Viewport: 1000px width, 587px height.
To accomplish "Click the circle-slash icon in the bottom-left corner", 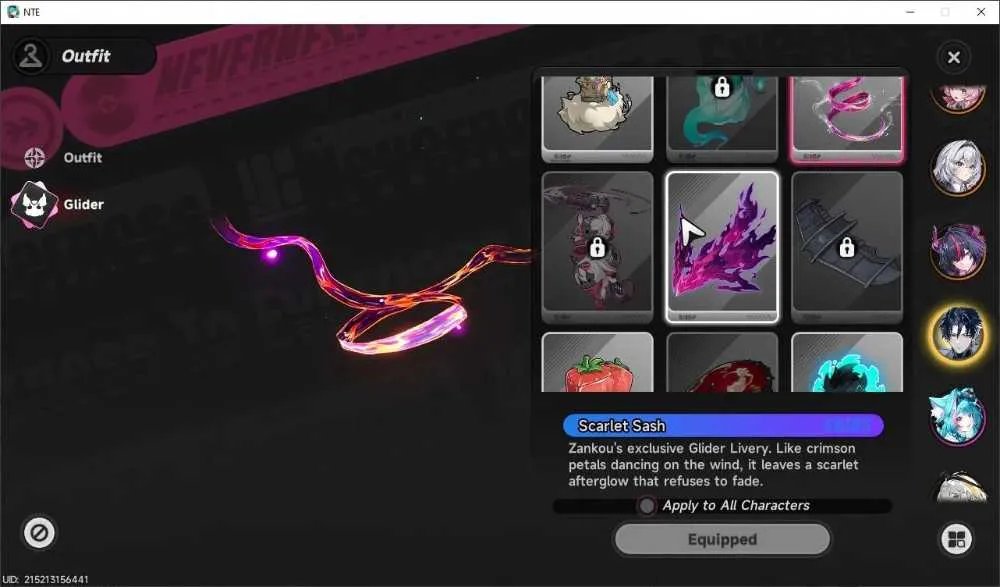I will [x=39, y=532].
